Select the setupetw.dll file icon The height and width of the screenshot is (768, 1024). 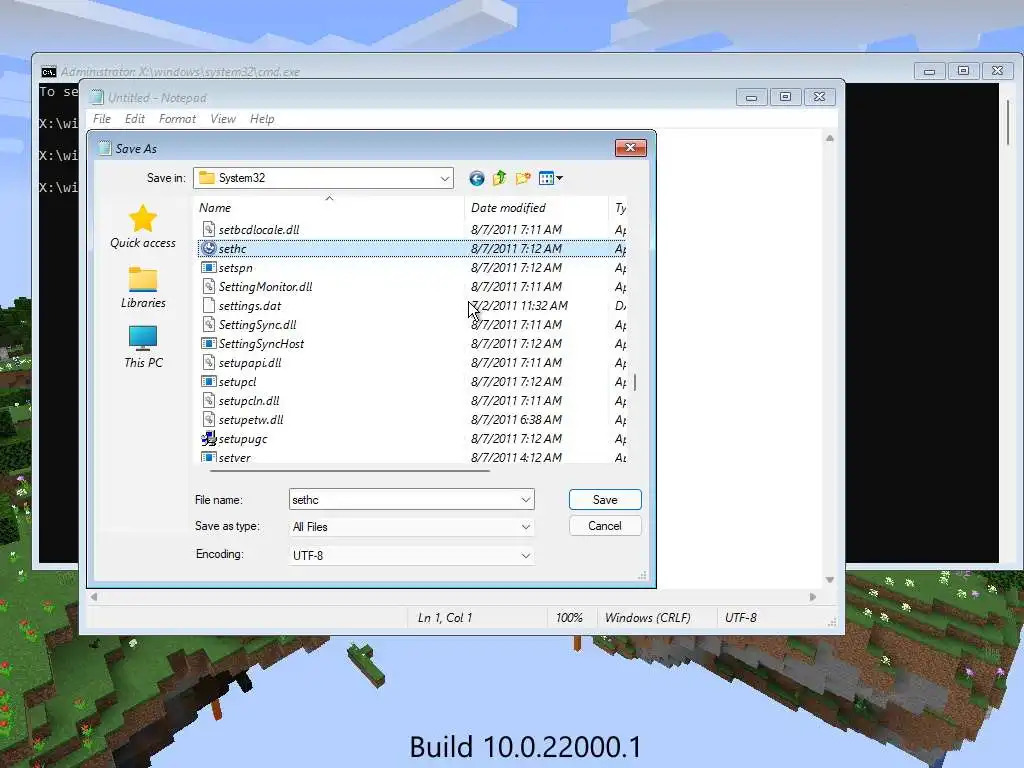pyautogui.click(x=208, y=419)
